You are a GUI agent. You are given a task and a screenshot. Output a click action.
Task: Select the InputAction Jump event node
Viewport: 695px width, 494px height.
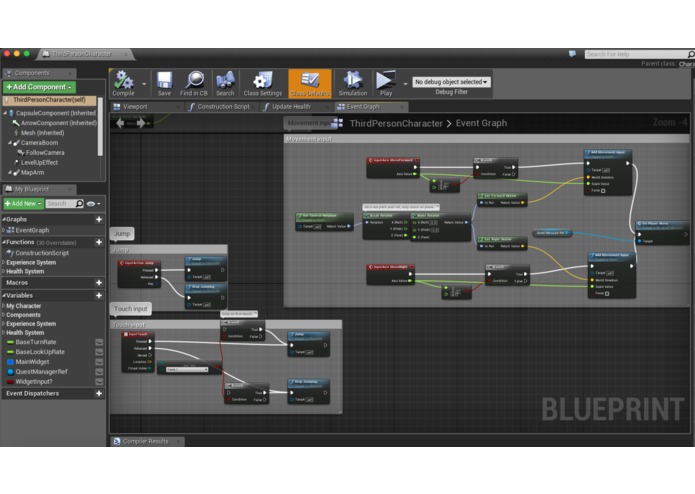(139, 273)
